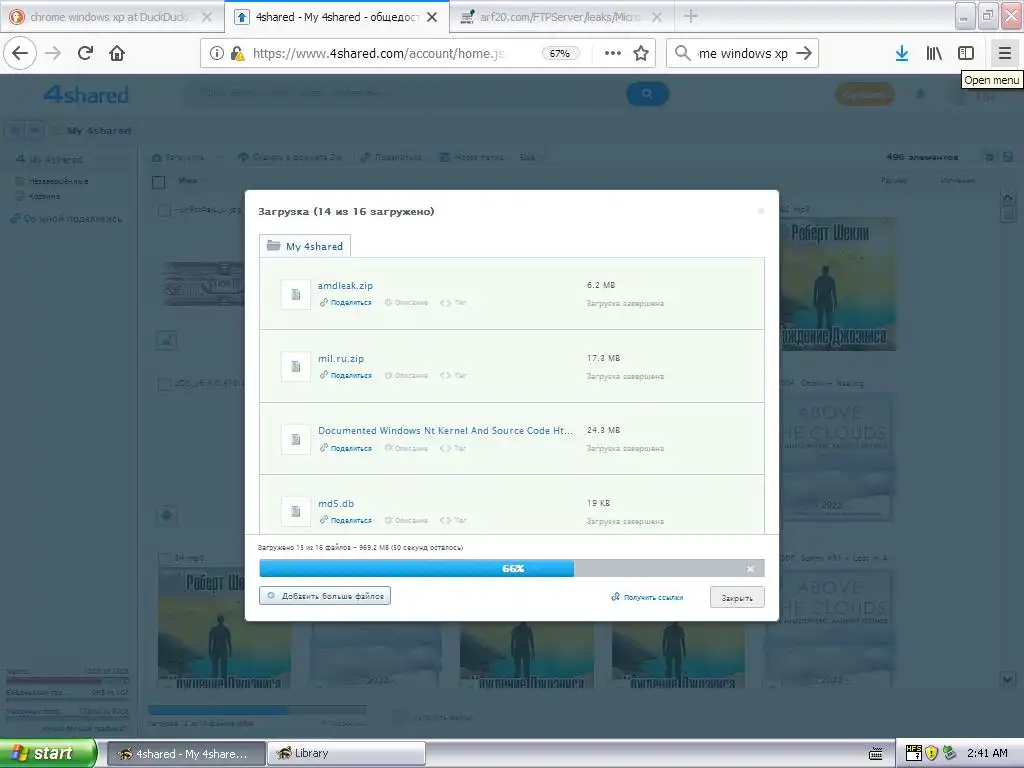Screen dimensions: 1024x768
Task: Focus the URL address field
Action: coord(379,54)
